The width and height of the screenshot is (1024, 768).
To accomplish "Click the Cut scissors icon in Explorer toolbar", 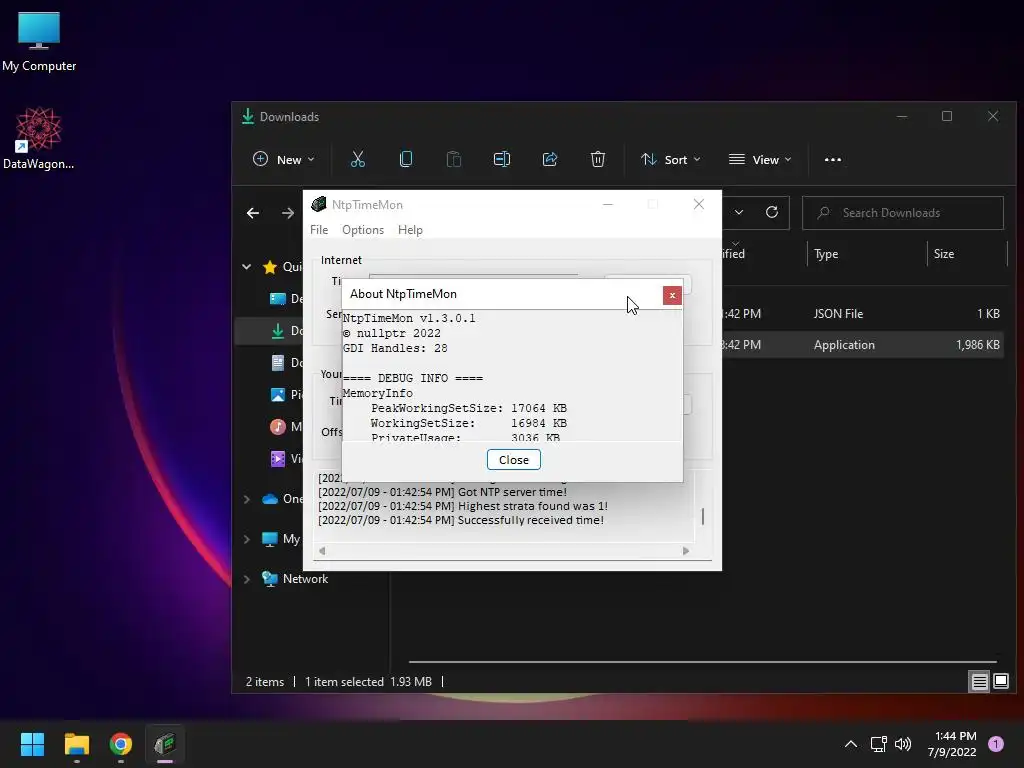I will click(357, 159).
